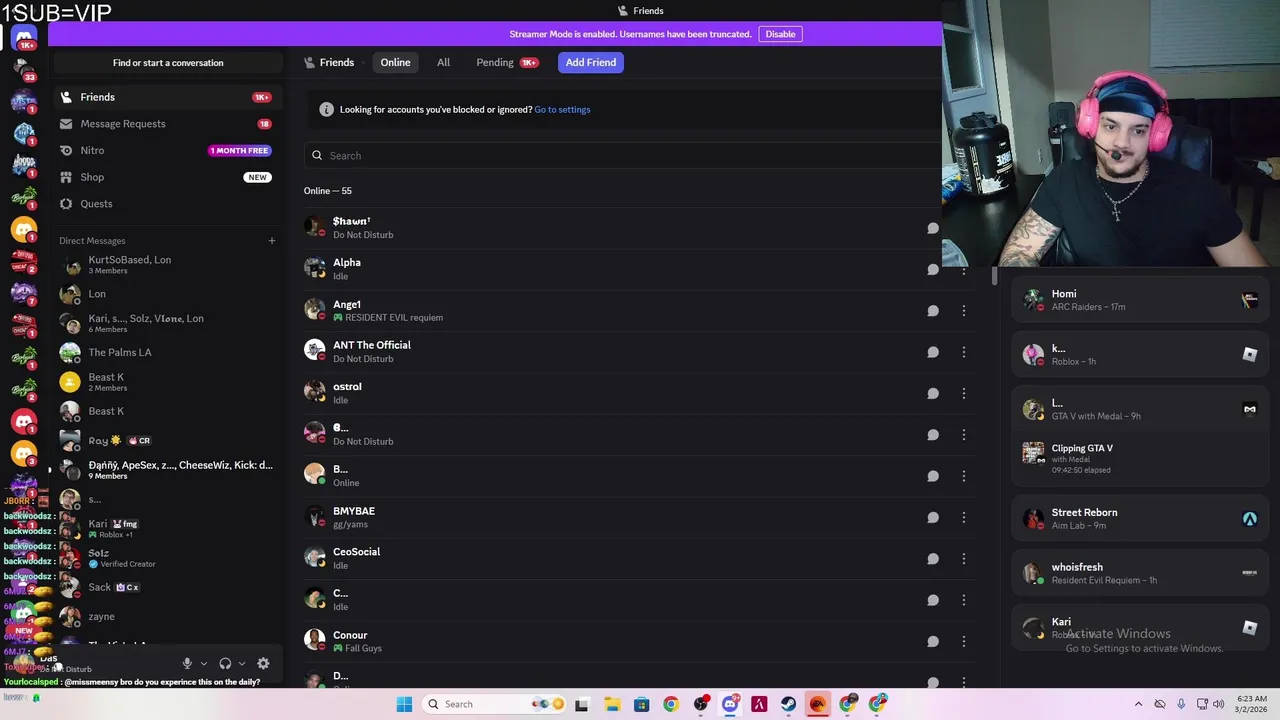
Task: Open the DM with Lon
Action: click(x=167, y=294)
